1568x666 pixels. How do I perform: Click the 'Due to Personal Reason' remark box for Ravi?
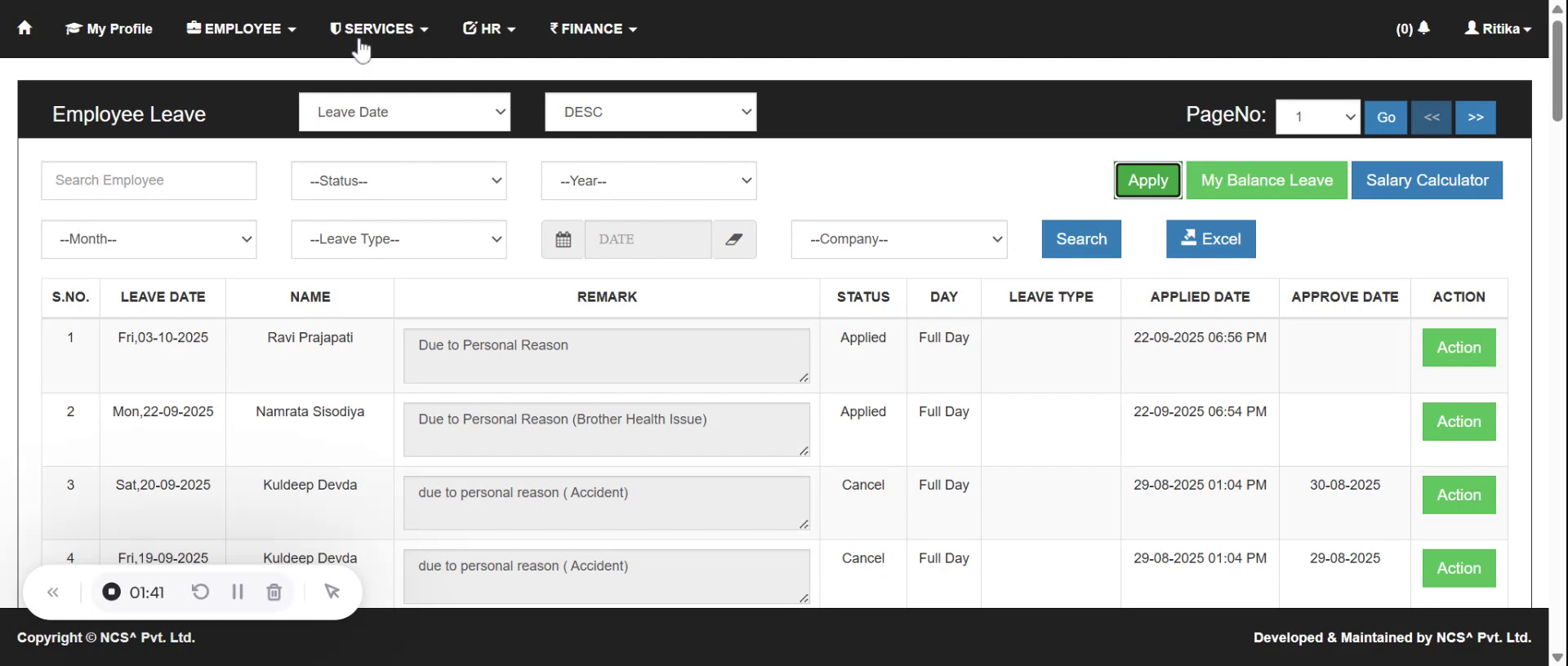[606, 356]
